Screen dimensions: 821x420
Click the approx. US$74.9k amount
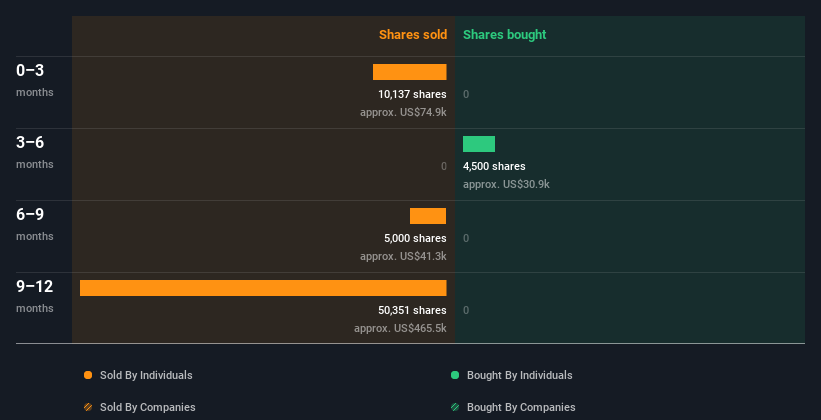point(403,112)
